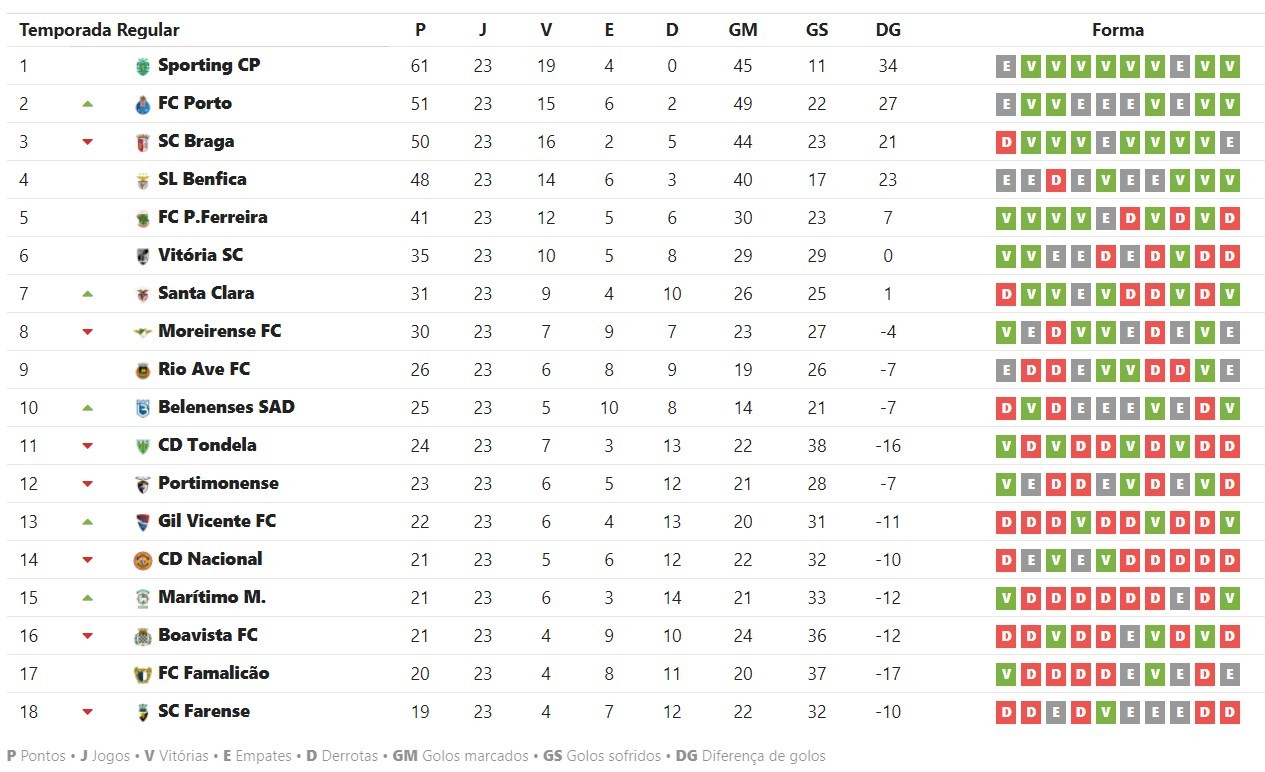Click green up arrow beside Santa Clara
1265x772 pixels.
coord(87,294)
